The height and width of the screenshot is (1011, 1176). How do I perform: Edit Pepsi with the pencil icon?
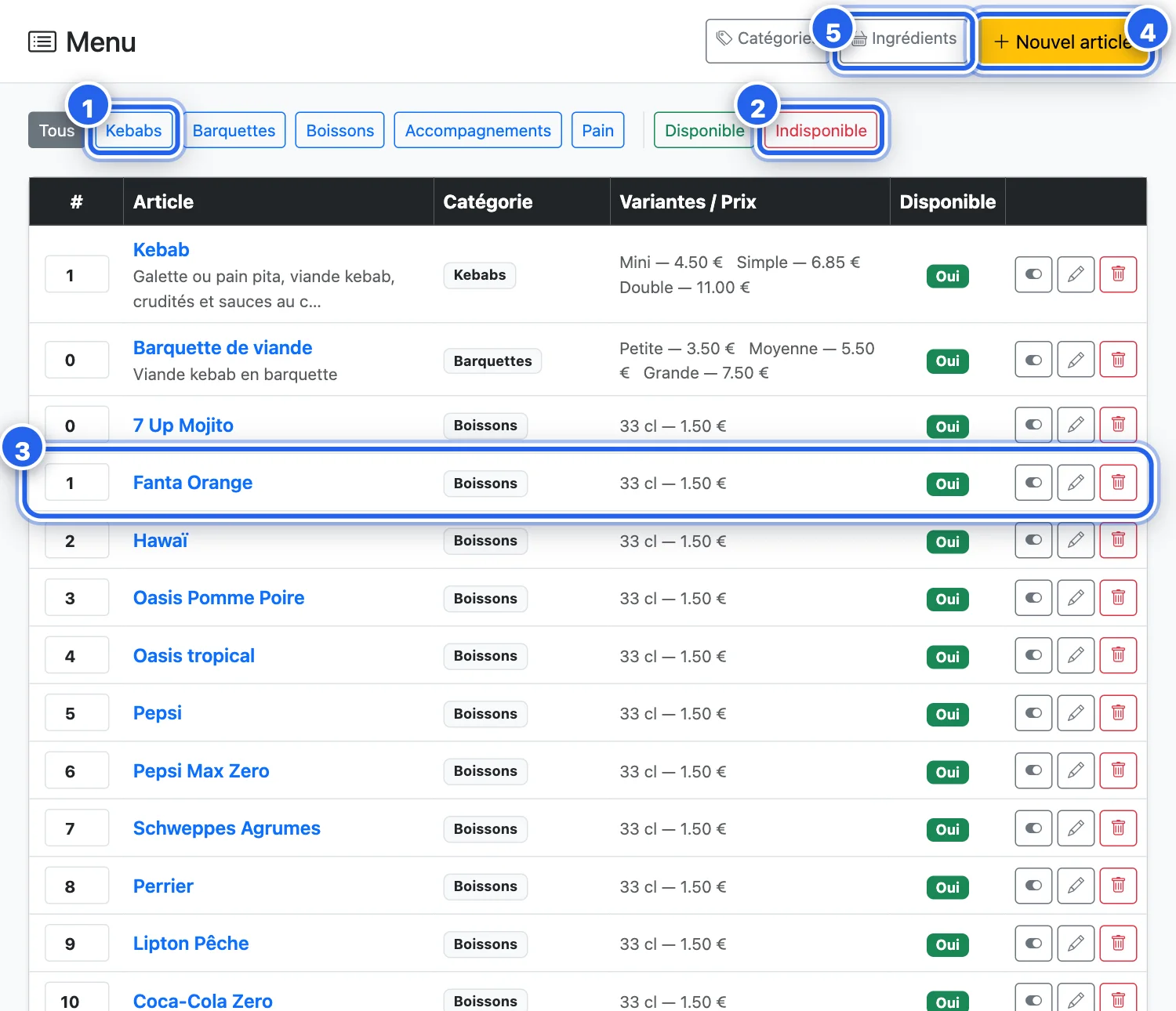[x=1076, y=713]
